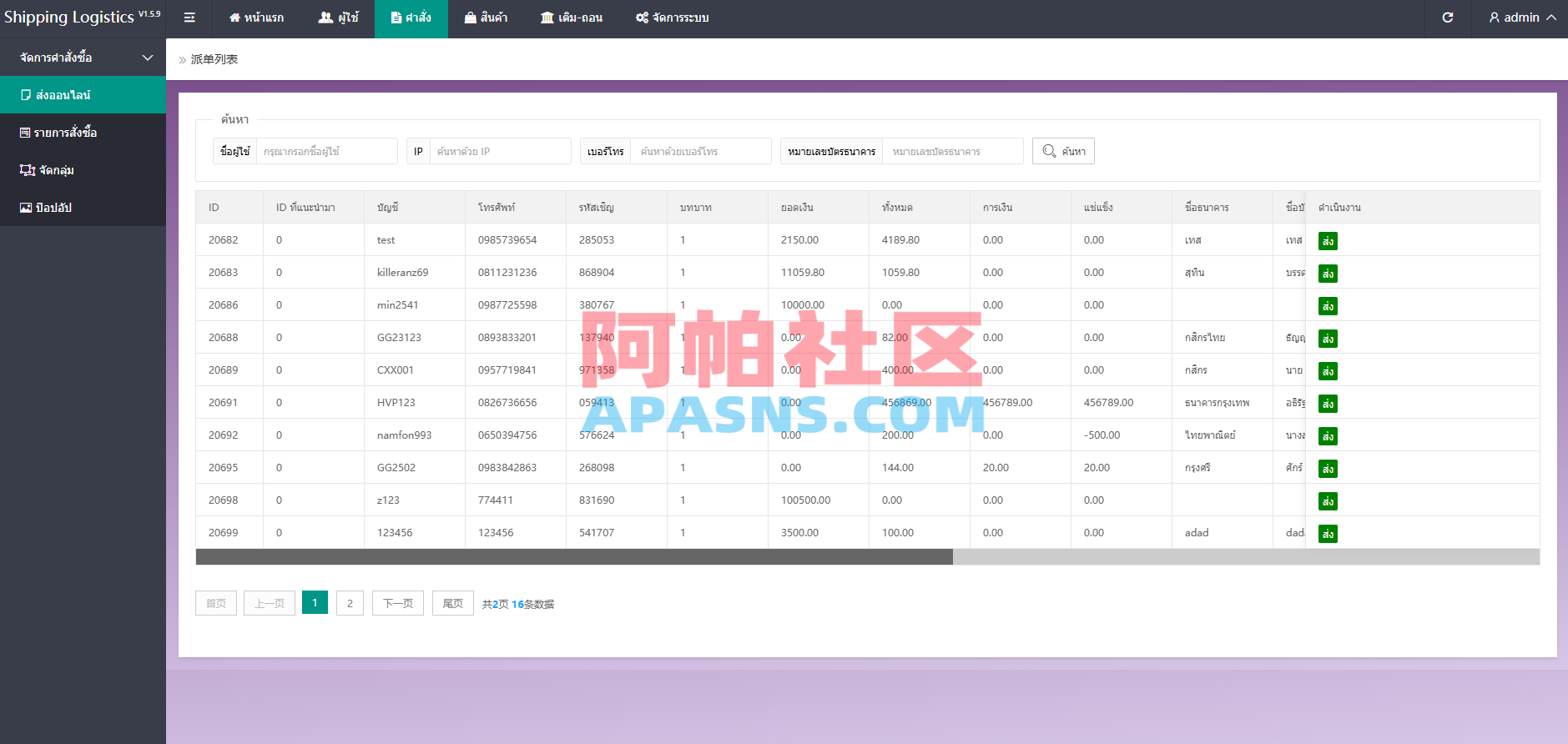Click the refresh icon in the top bar
This screenshot has height=744, width=1568.
[1448, 18]
